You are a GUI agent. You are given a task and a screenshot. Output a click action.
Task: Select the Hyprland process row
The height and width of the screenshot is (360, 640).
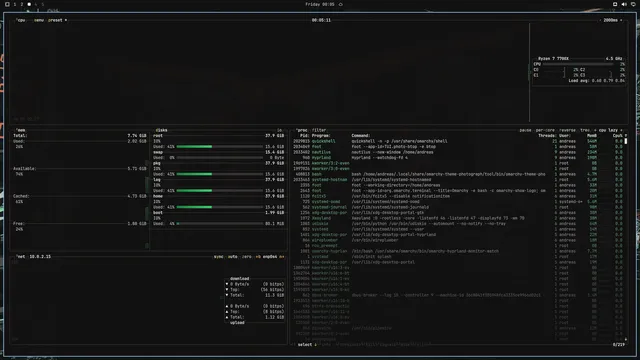[x=457, y=158]
